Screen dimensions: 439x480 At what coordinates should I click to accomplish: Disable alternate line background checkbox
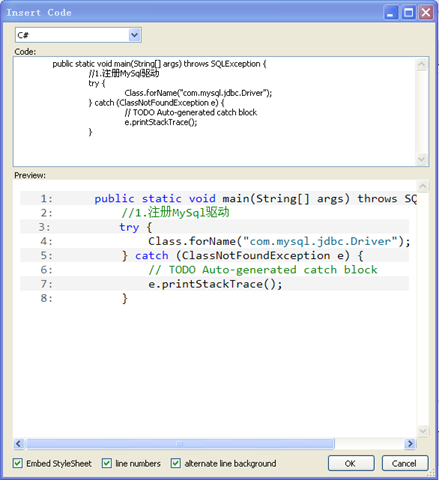tap(176, 463)
